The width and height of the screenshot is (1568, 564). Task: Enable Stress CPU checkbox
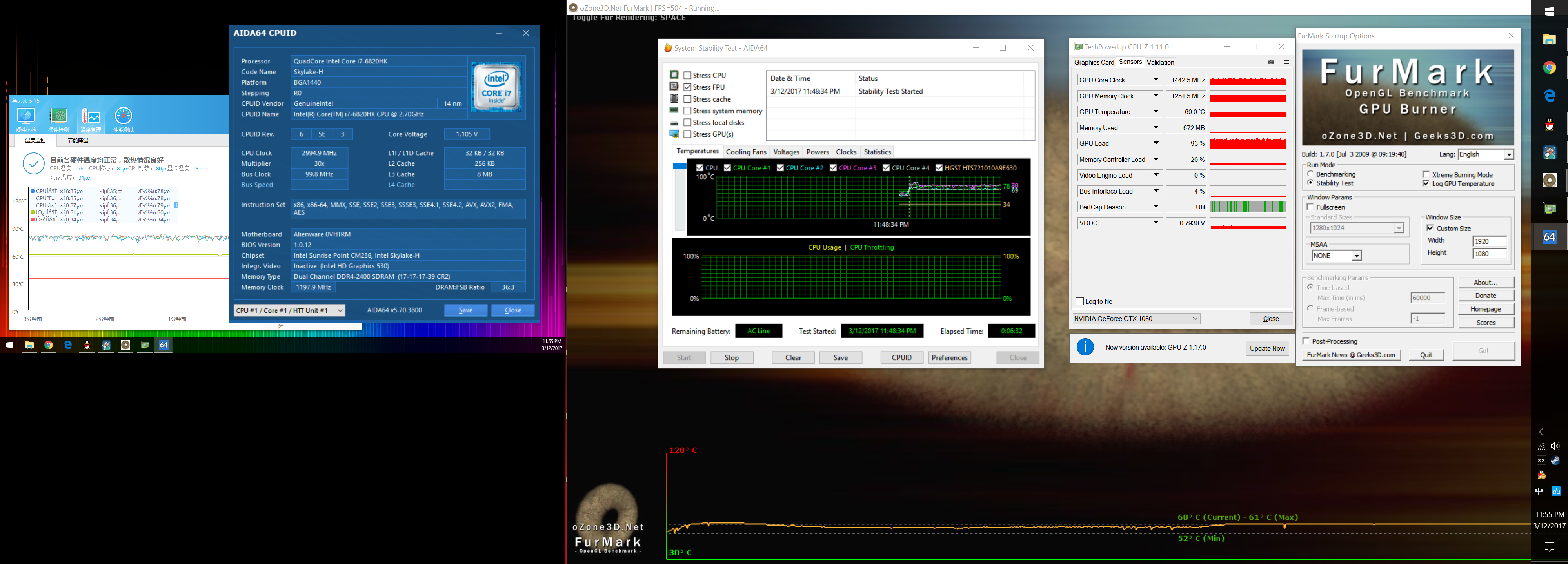(687, 75)
